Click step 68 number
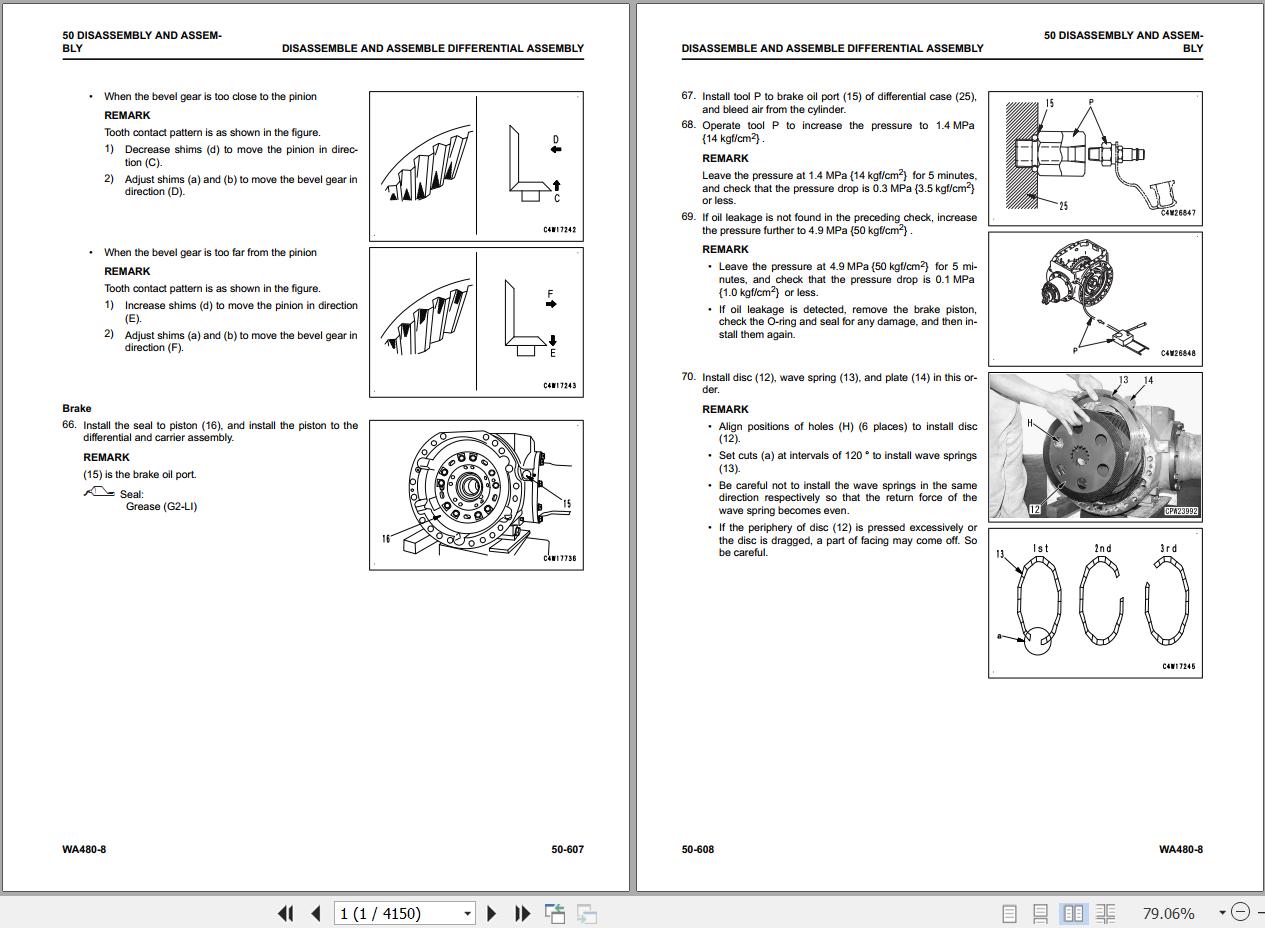Viewport: 1265px width, 928px height. tap(688, 125)
